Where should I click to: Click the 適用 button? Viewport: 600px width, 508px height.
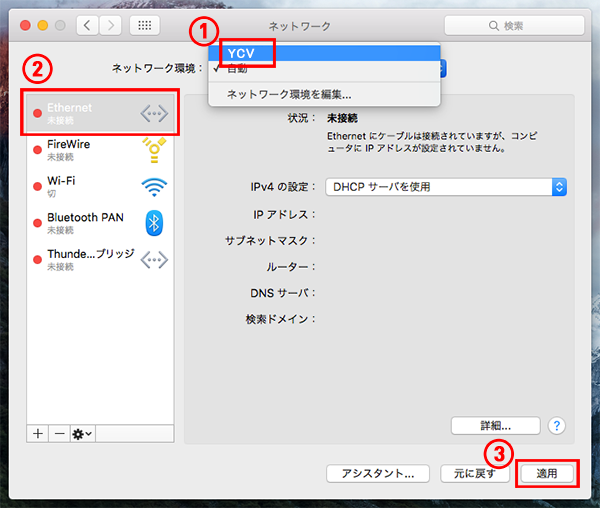point(547,474)
